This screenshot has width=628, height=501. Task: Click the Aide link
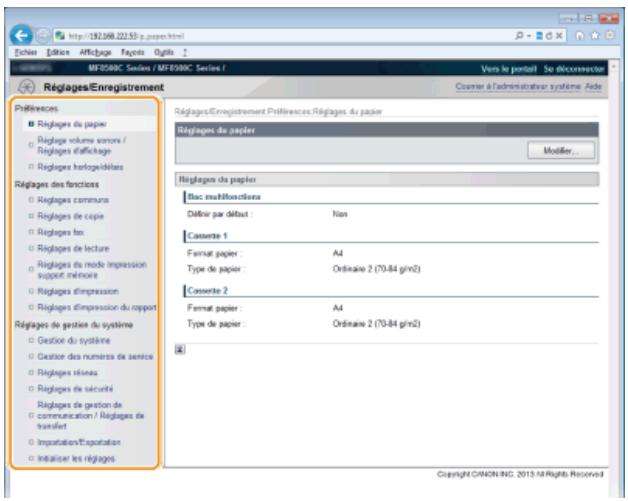pos(593,87)
